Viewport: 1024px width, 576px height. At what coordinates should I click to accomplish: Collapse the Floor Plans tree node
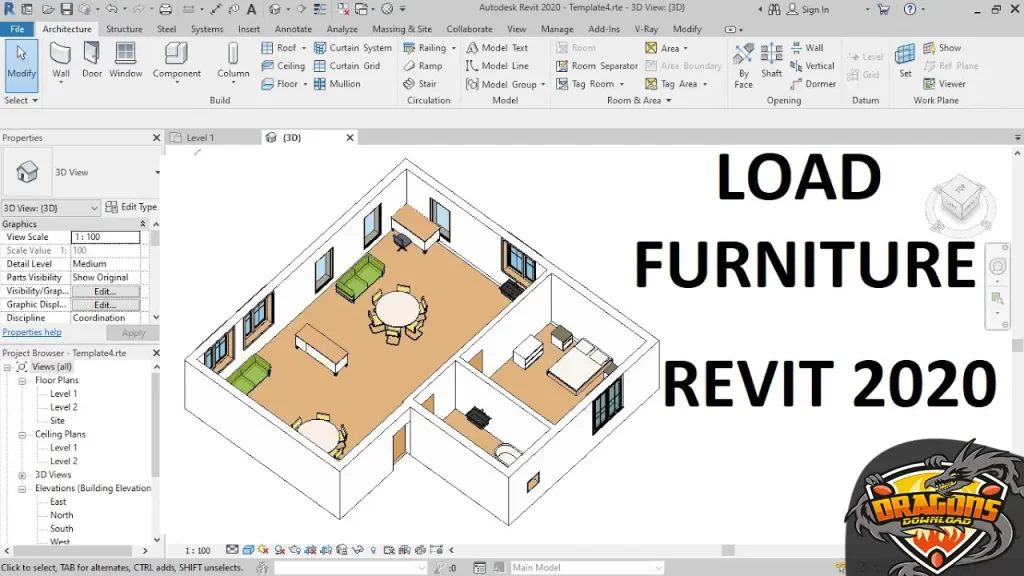click(x=24, y=380)
